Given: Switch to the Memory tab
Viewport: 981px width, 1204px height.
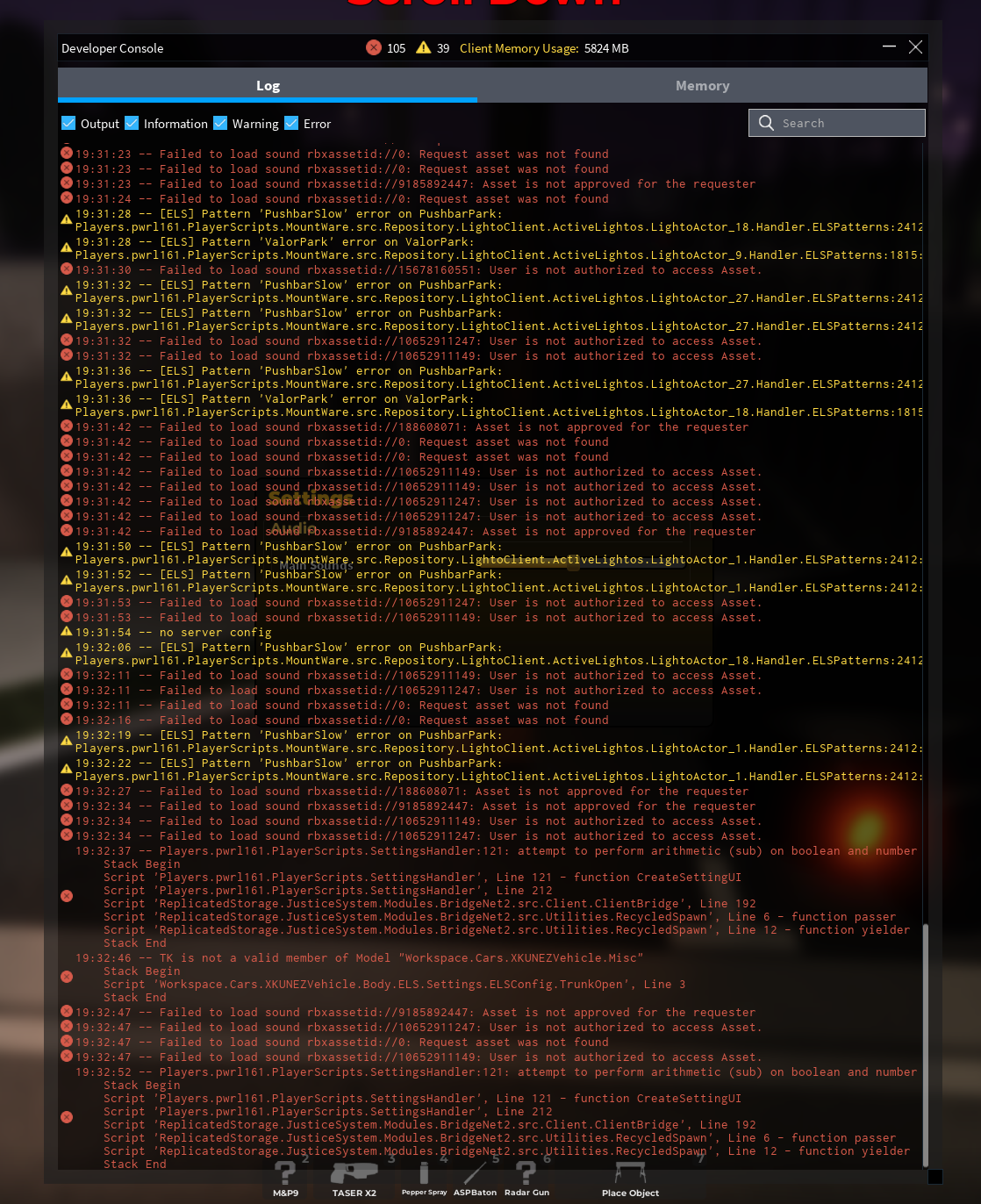Looking at the screenshot, I should (702, 86).
